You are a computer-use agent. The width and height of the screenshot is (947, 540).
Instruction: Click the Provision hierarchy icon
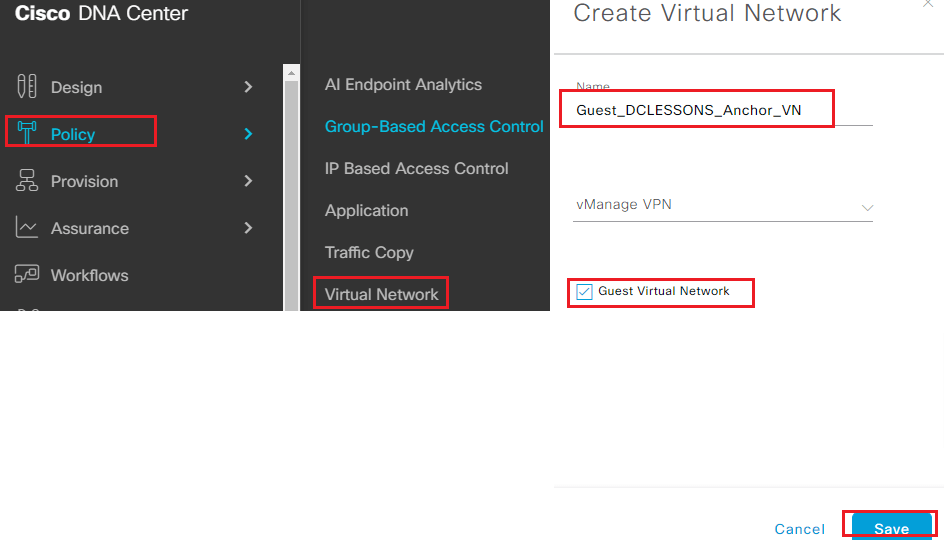(x=27, y=181)
